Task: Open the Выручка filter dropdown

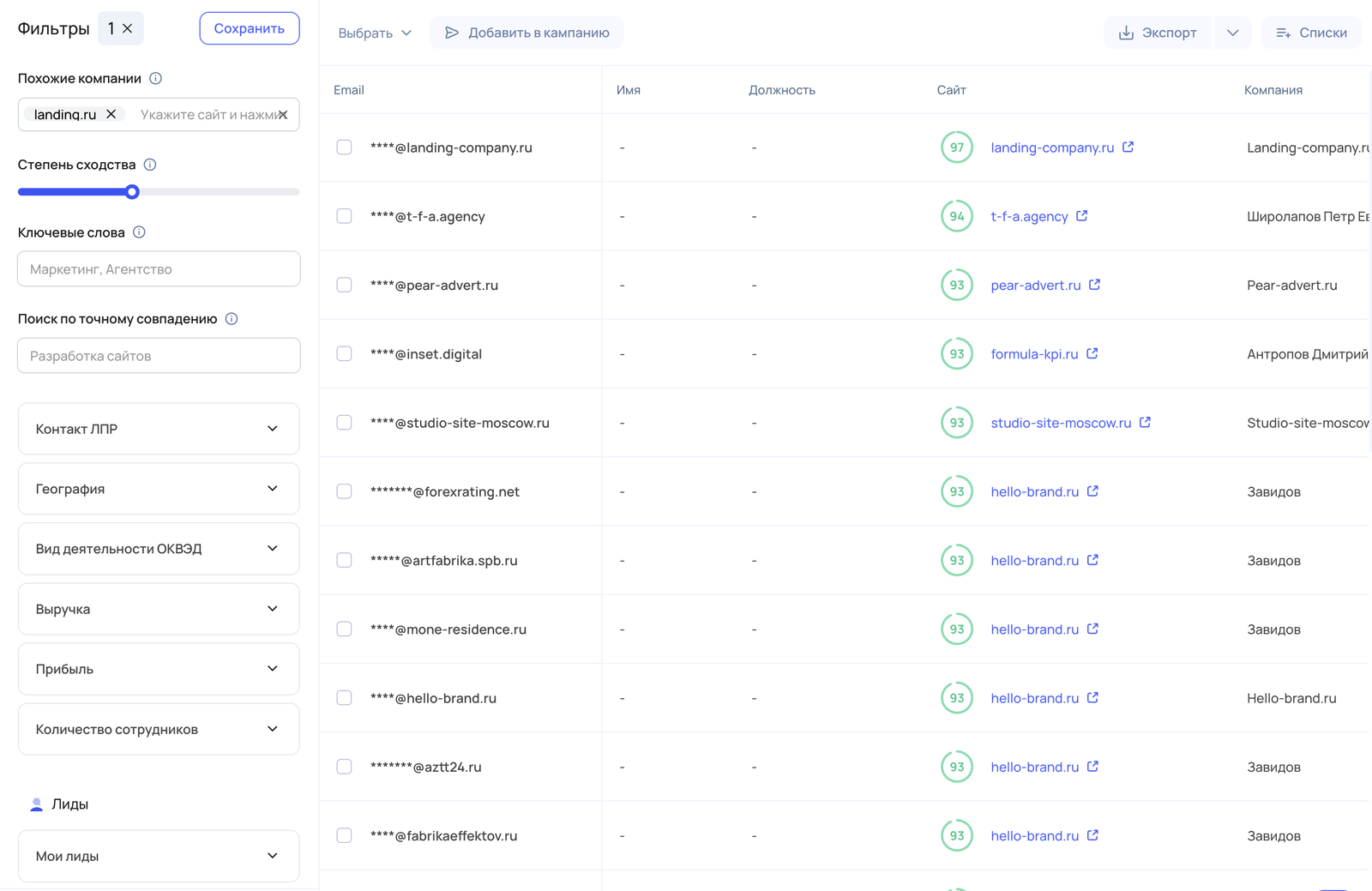Action: pos(159,609)
